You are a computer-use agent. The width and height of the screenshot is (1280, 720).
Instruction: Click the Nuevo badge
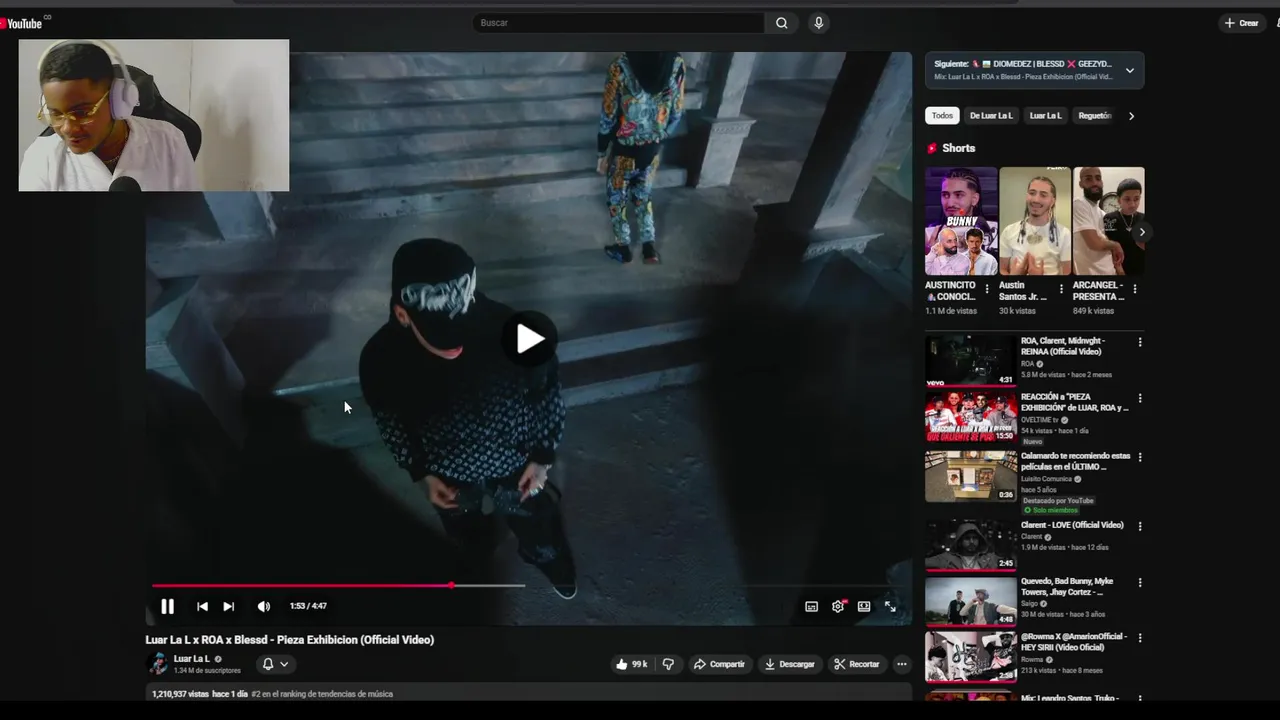1032,441
